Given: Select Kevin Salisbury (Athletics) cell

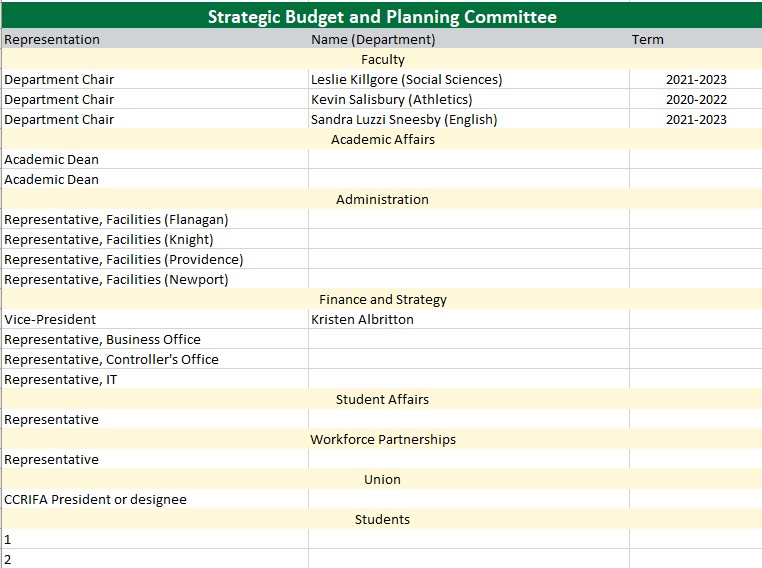Looking at the screenshot, I should (x=391, y=100).
